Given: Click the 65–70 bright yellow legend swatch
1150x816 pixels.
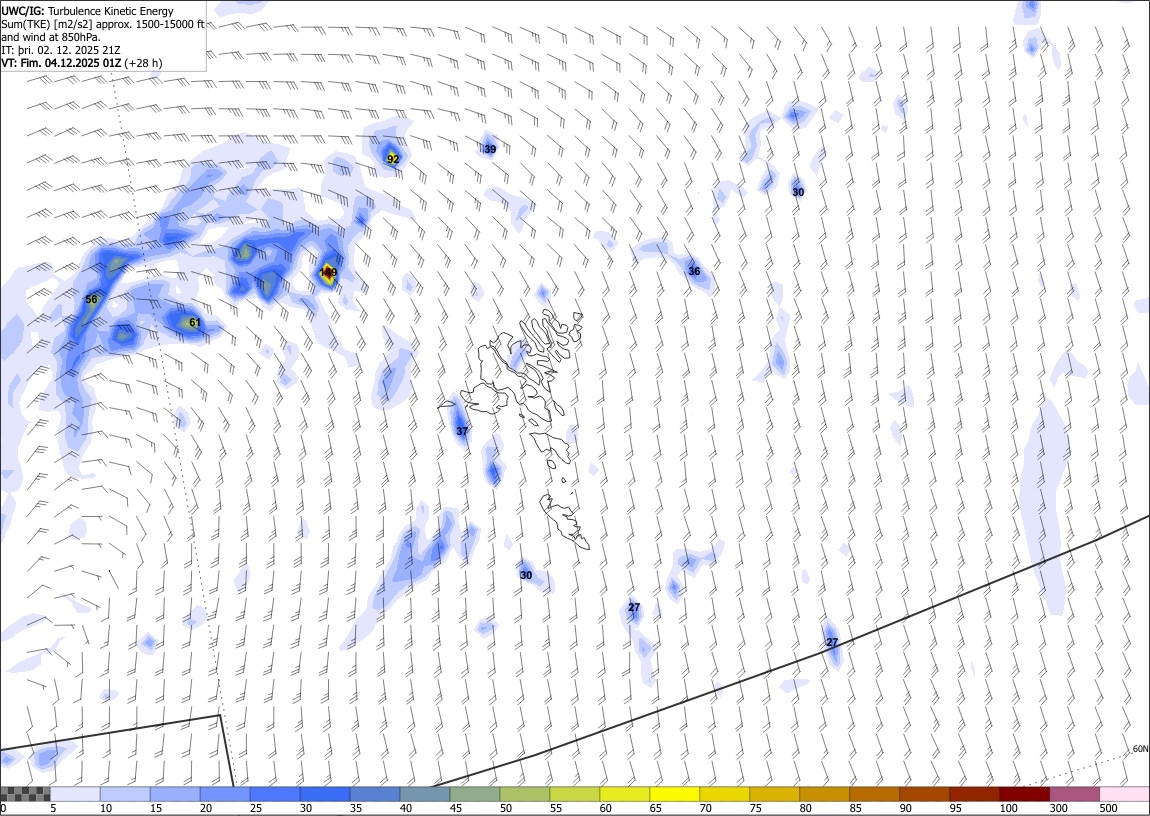Looking at the screenshot, I should [675, 794].
